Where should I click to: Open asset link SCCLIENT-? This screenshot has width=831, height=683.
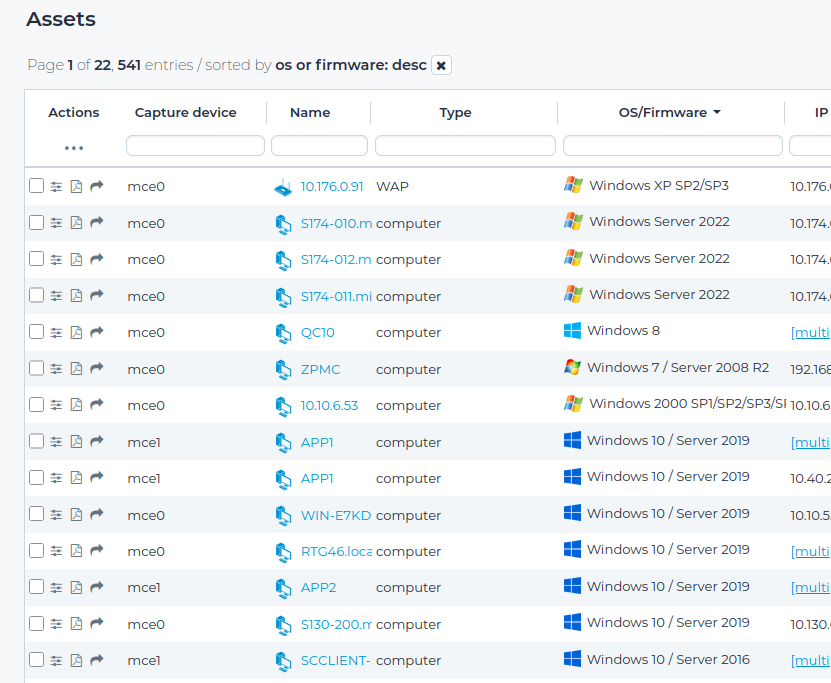(335, 661)
